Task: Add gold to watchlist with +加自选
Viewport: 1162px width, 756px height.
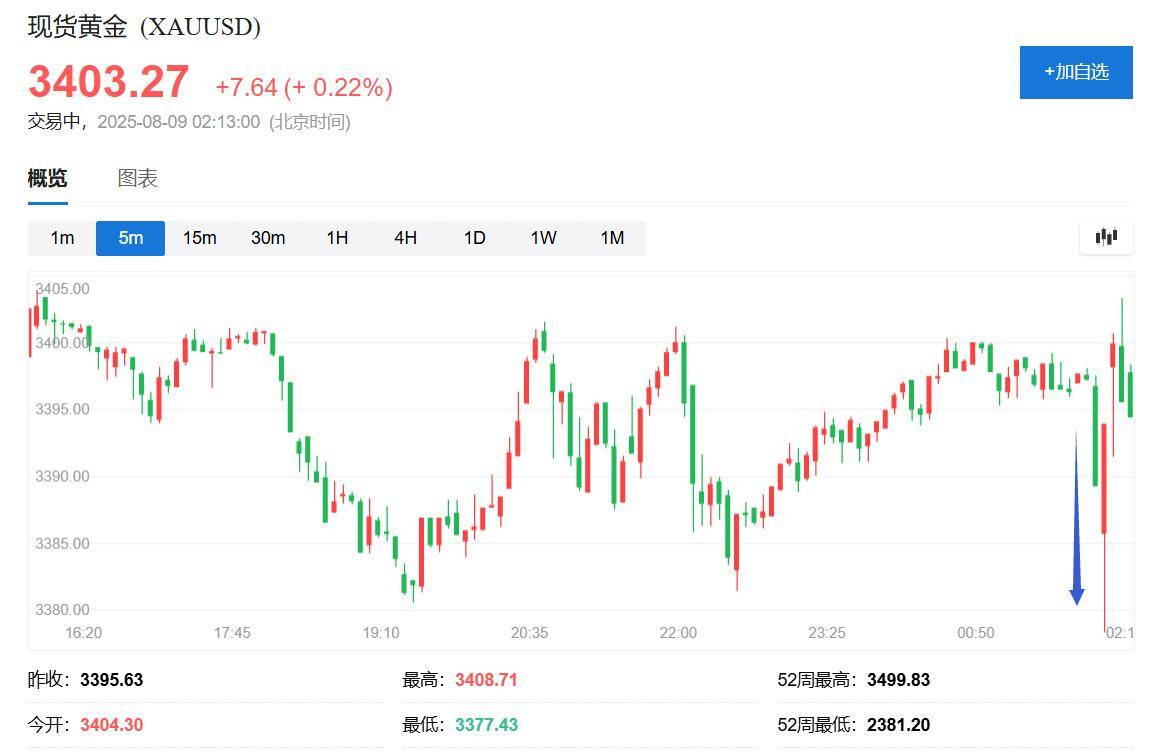Action: click(x=1076, y=72)
